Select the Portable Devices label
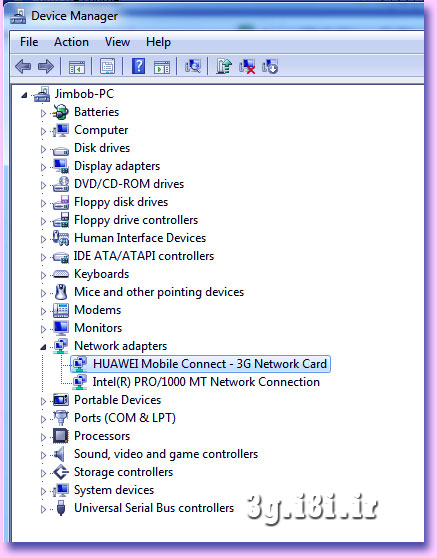The image size is (437, 558). pyautogui.click(x=117, y=400)
